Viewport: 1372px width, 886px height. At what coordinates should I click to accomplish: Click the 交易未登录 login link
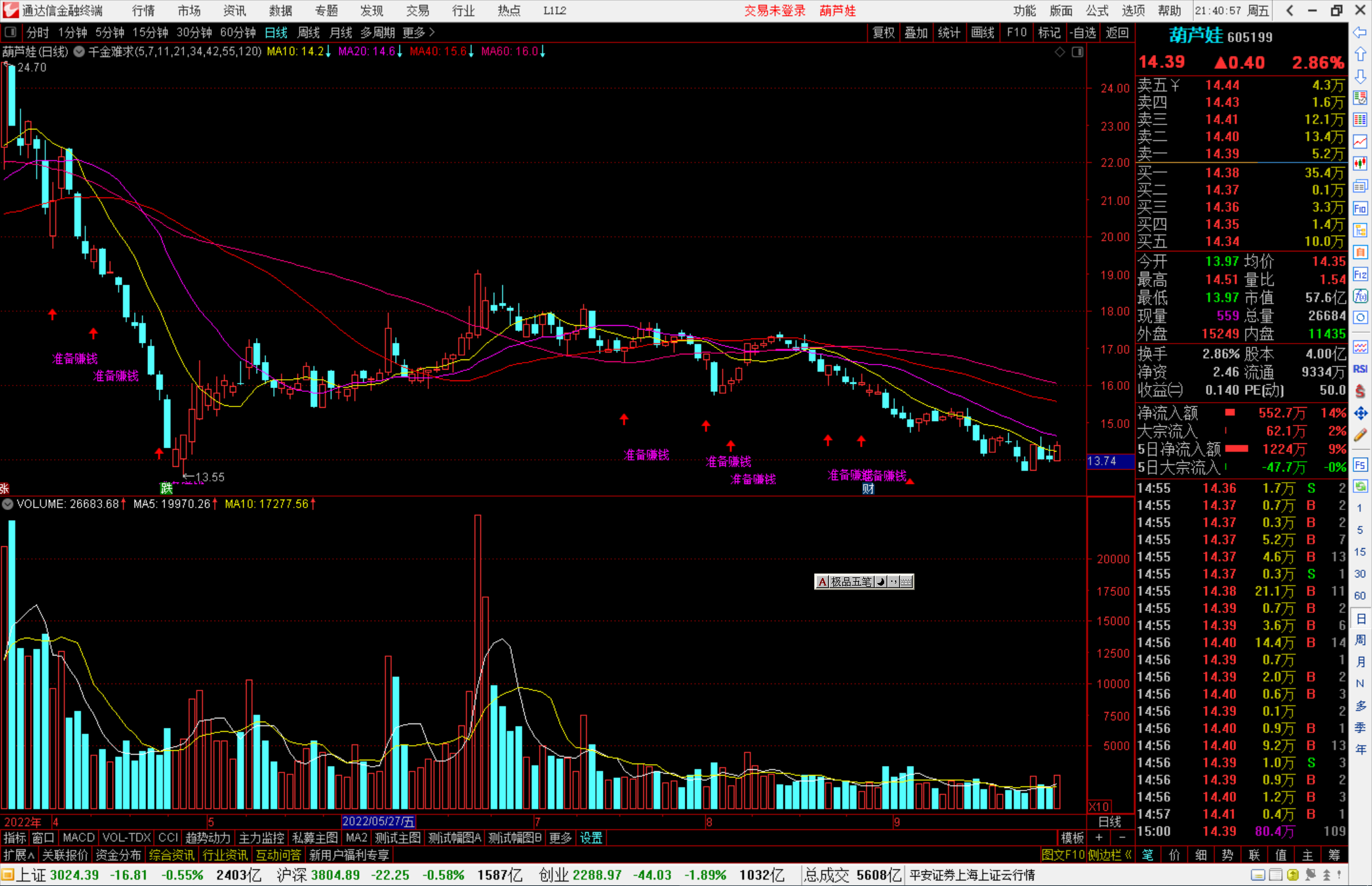[x=775, y=10]
